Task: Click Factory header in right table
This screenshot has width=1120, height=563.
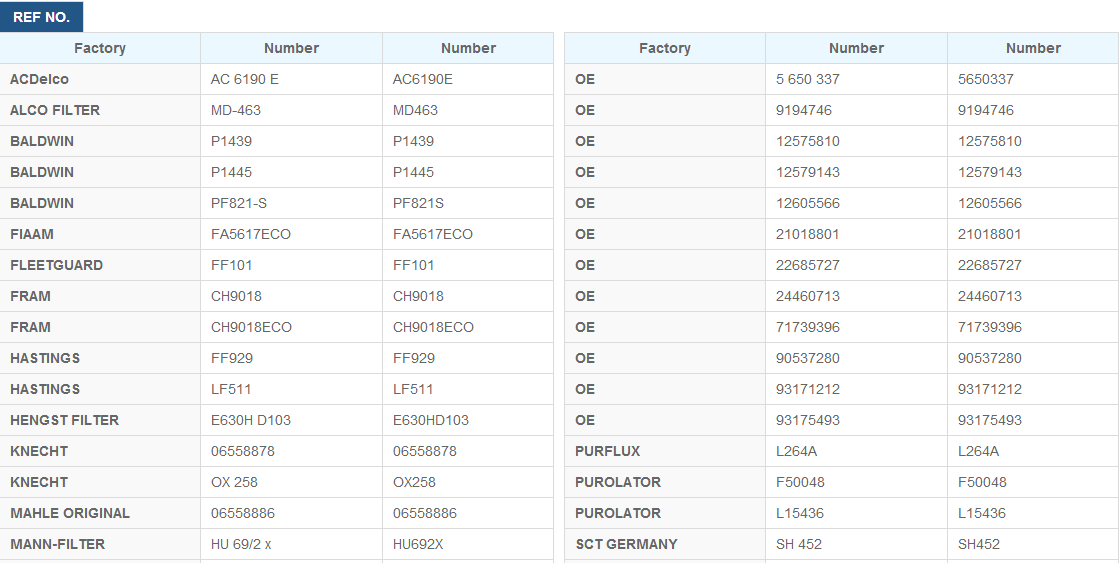Action: pos(665,48)
